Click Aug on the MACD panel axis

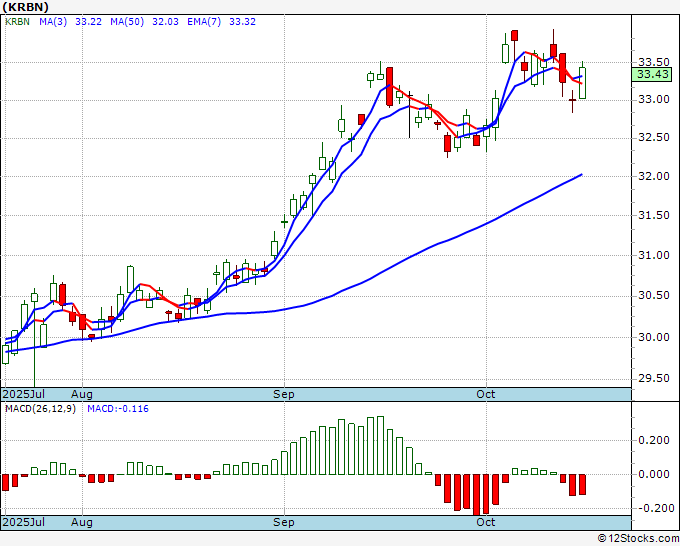(x=82, y=522)
